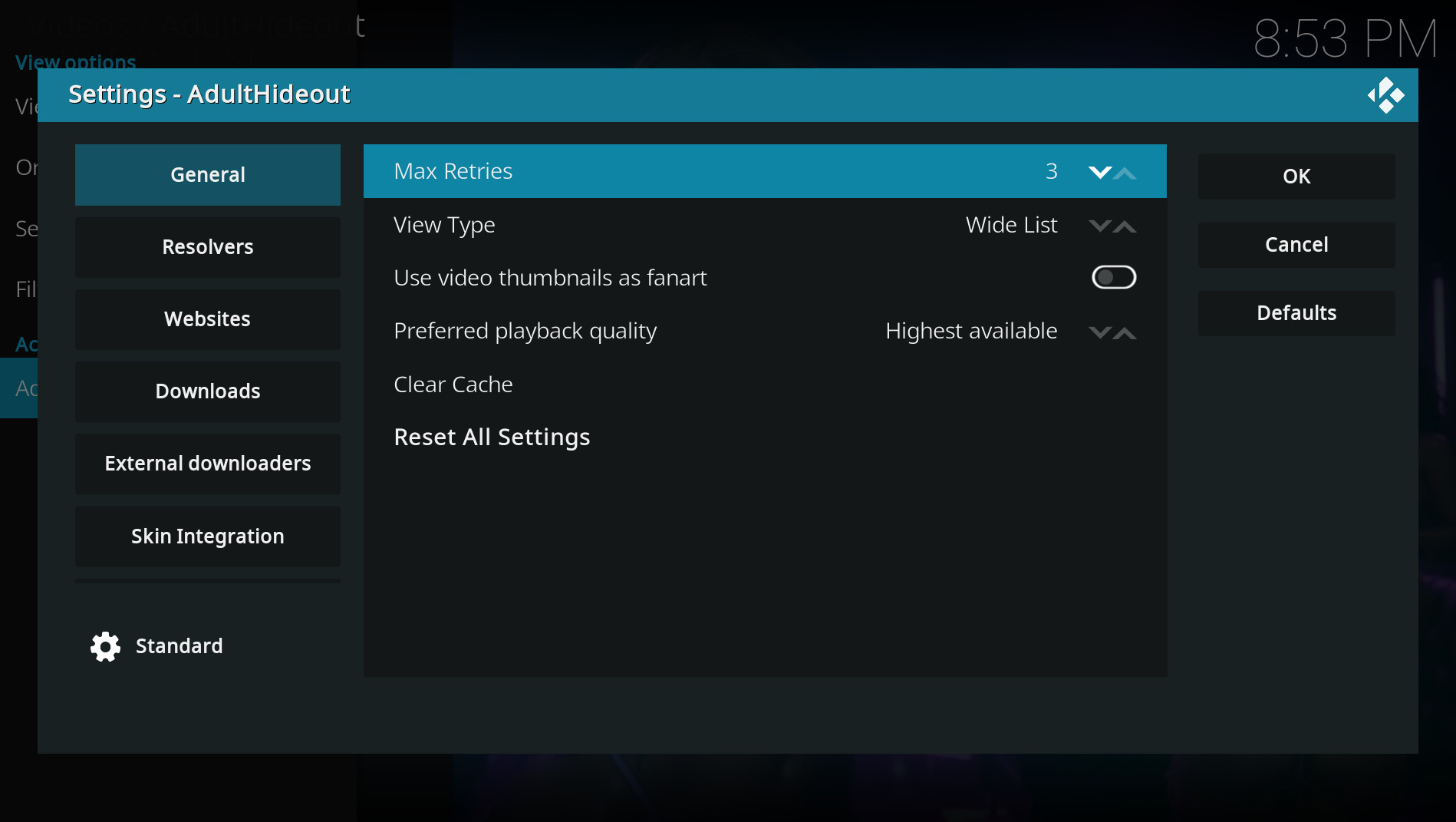Raise Preferred playback quality with up arrow
Viewport: 1456px width, 822px height.
(x=1125, y=332)
